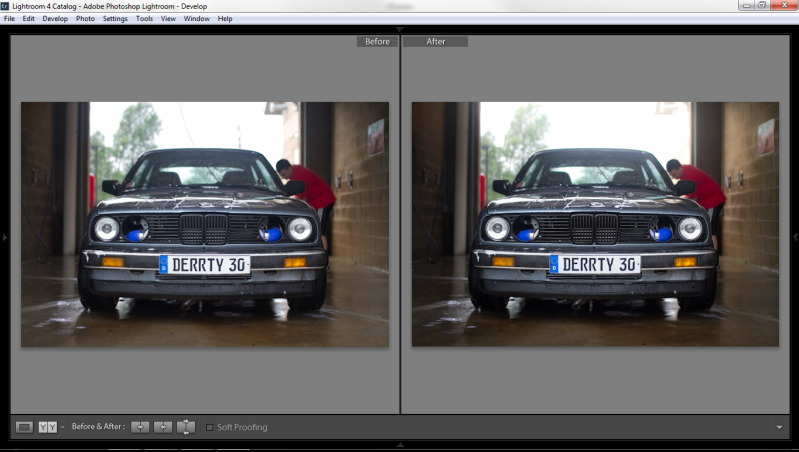Switch to Loupe view icon
This screenshot has width=799, height=452.
24,427
